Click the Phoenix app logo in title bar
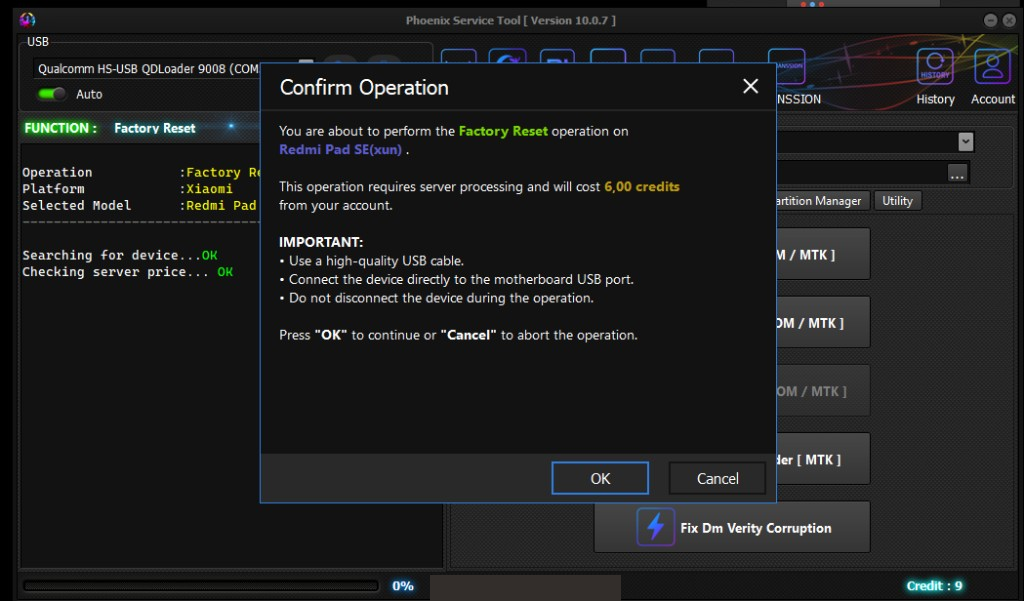This screenshot has width=1024, height=601. [27, 20]
